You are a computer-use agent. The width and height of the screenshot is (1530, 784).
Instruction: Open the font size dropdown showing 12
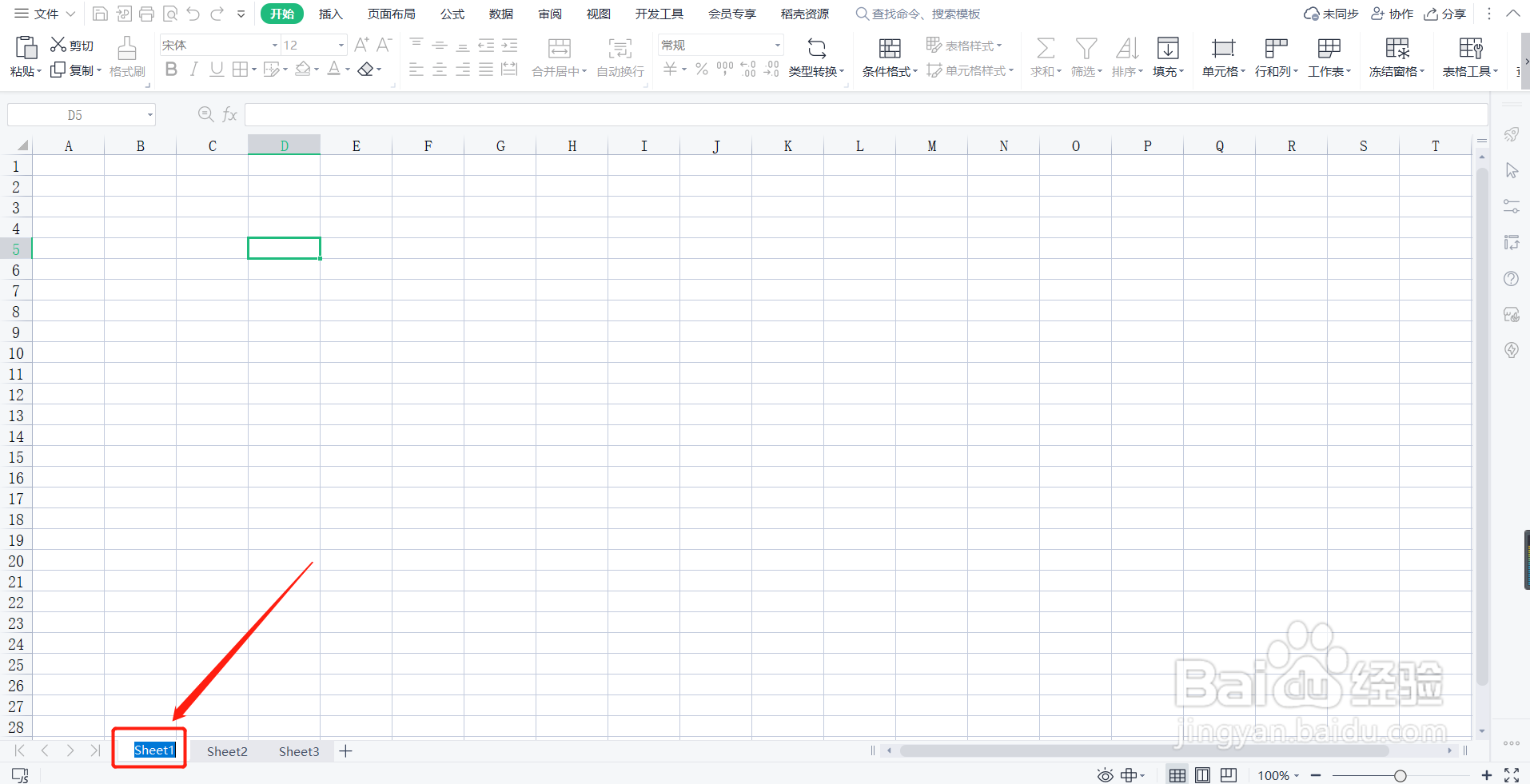pyautogui.click(x=341, y=45)
